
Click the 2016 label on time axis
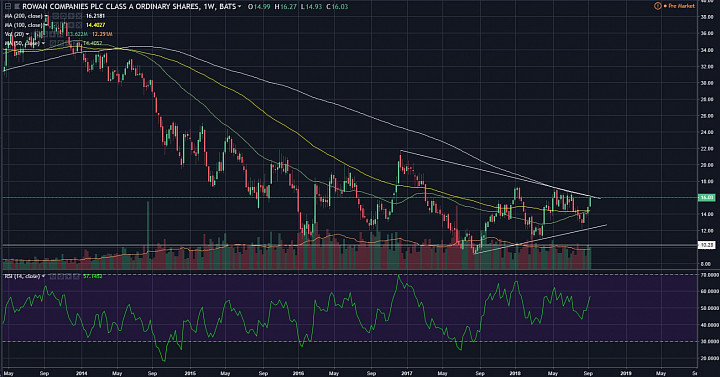point(298,373)
